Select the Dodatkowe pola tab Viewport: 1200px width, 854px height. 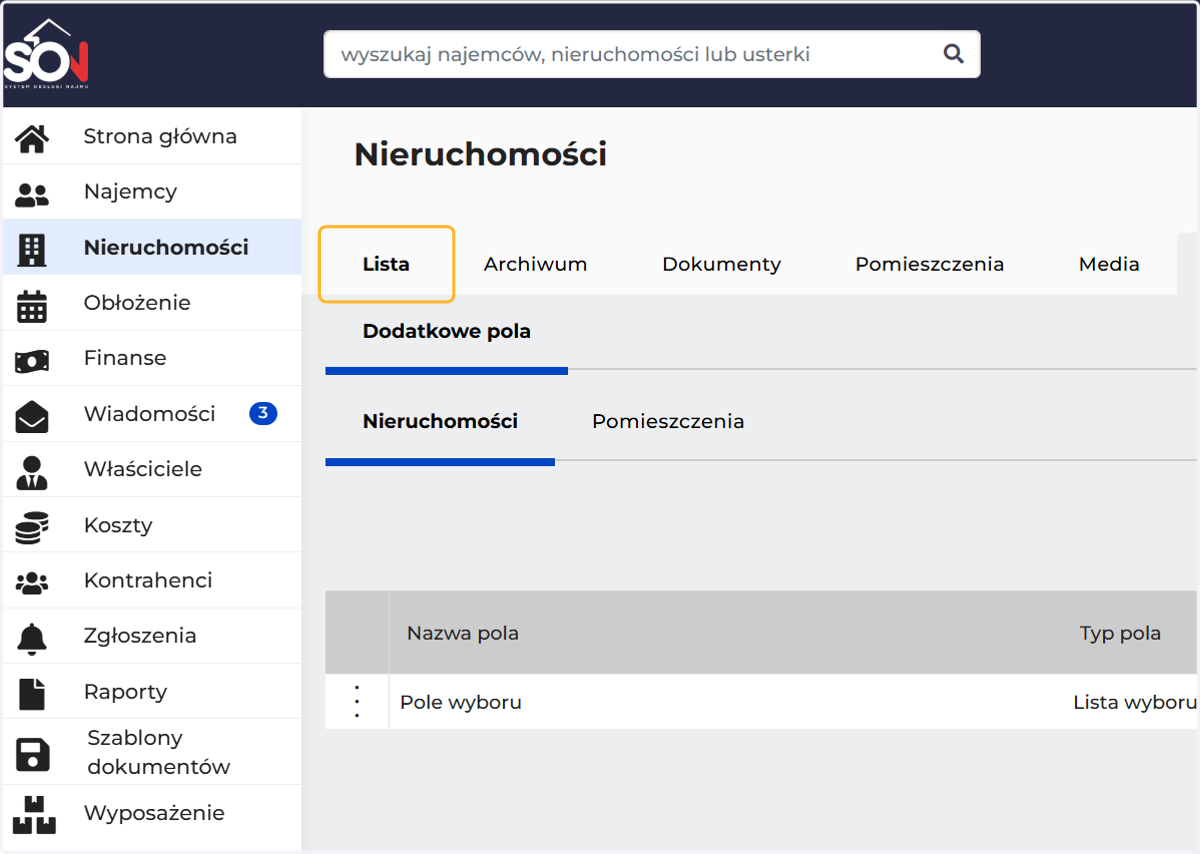(446, 331)
